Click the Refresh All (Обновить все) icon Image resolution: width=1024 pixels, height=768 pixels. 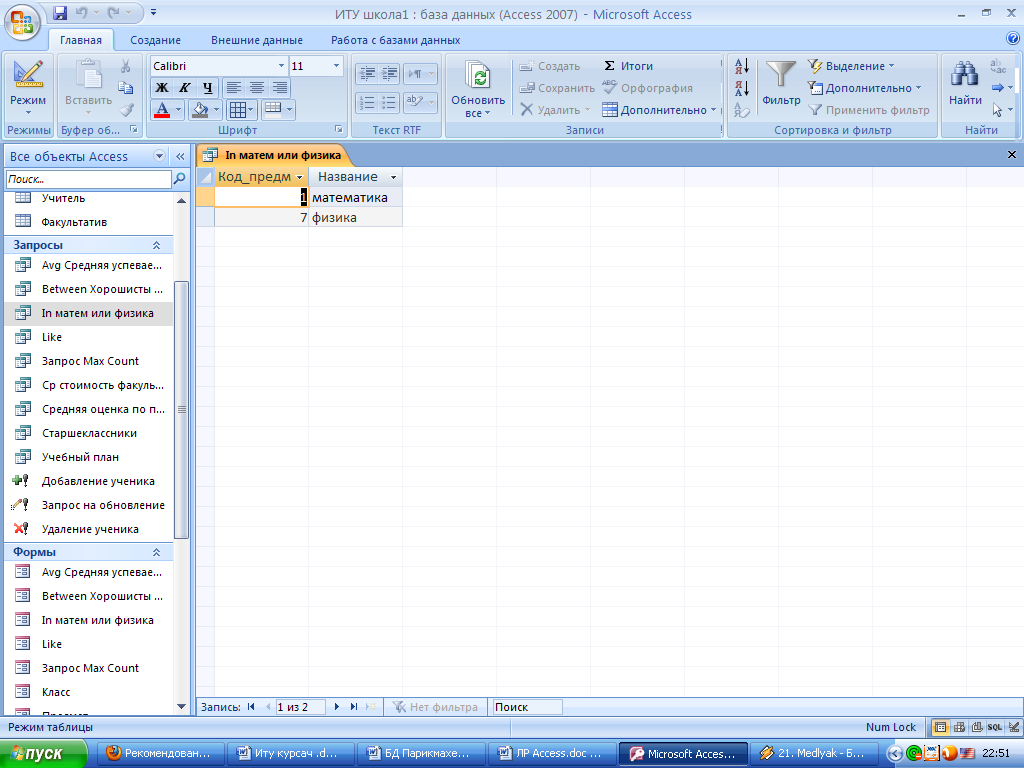click(x=478, y=77)
